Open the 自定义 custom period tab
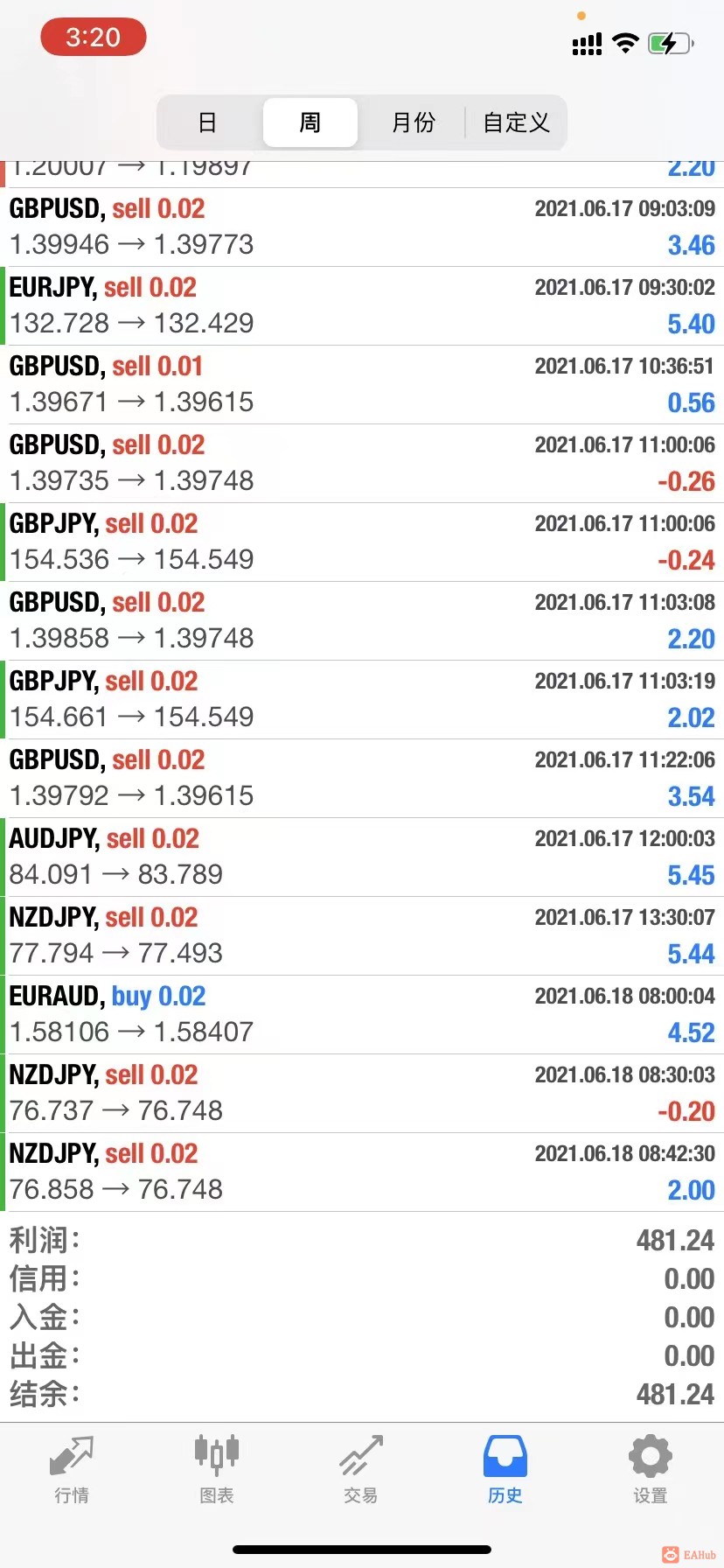724x1568 pixels. pyautogui.click(x=516, y=122)
